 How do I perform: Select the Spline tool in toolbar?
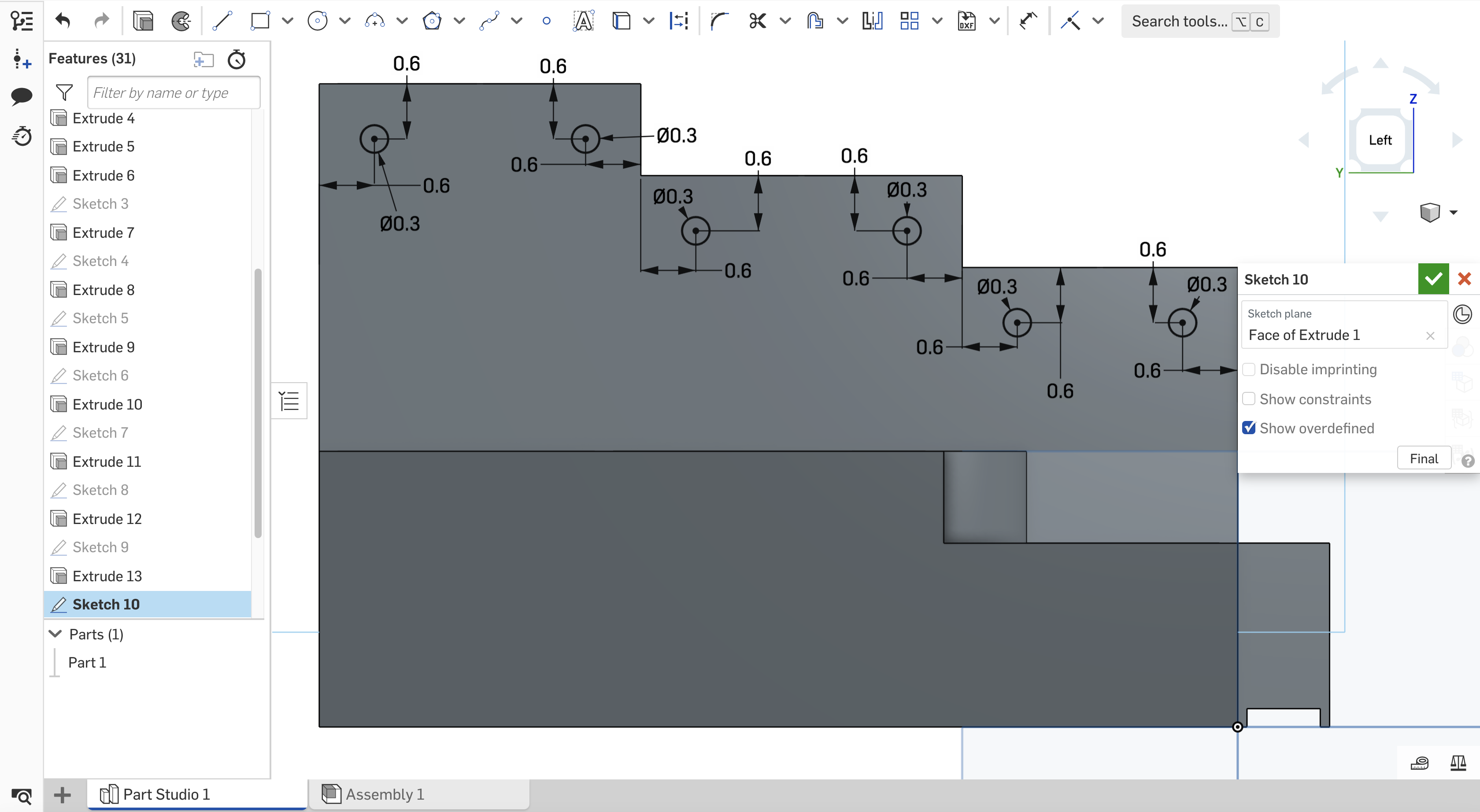point(489,22)
